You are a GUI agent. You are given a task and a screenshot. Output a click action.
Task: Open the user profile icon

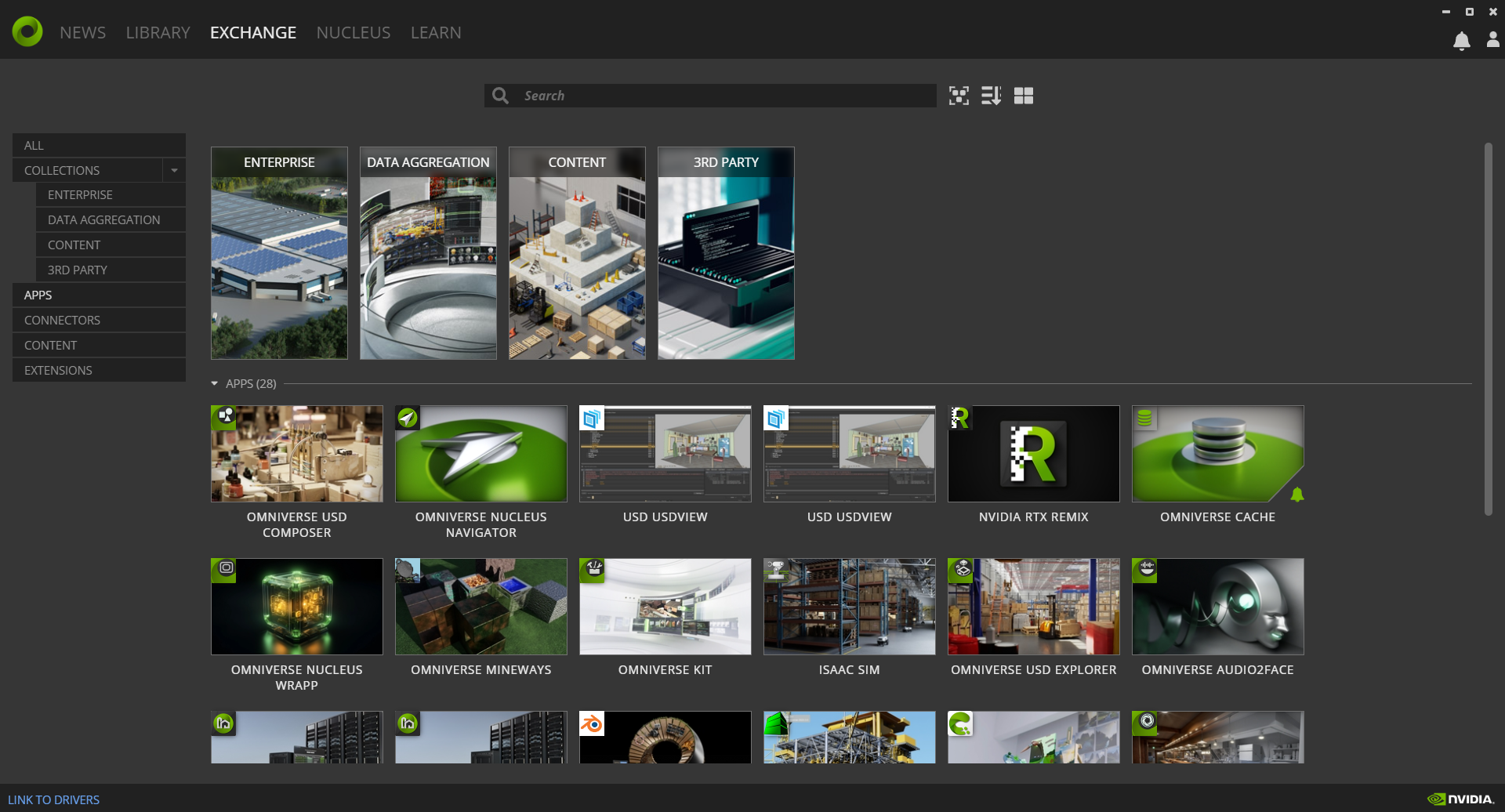pos(1492,42)
